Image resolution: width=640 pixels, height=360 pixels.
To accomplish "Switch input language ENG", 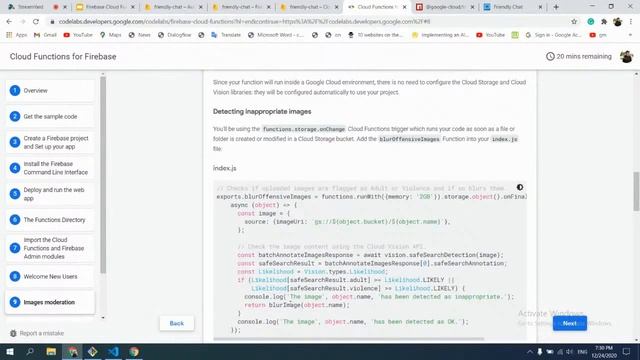I will (x=582, y=352).
